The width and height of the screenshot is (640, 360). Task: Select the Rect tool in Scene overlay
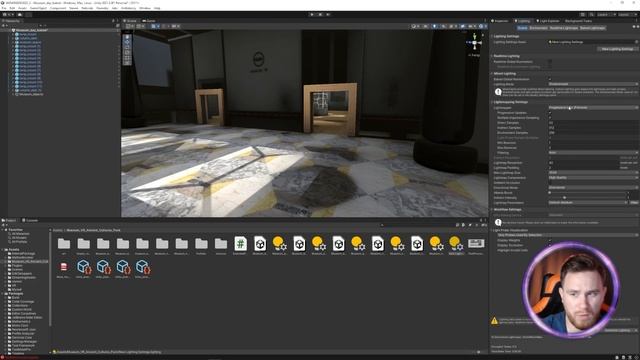127,58
